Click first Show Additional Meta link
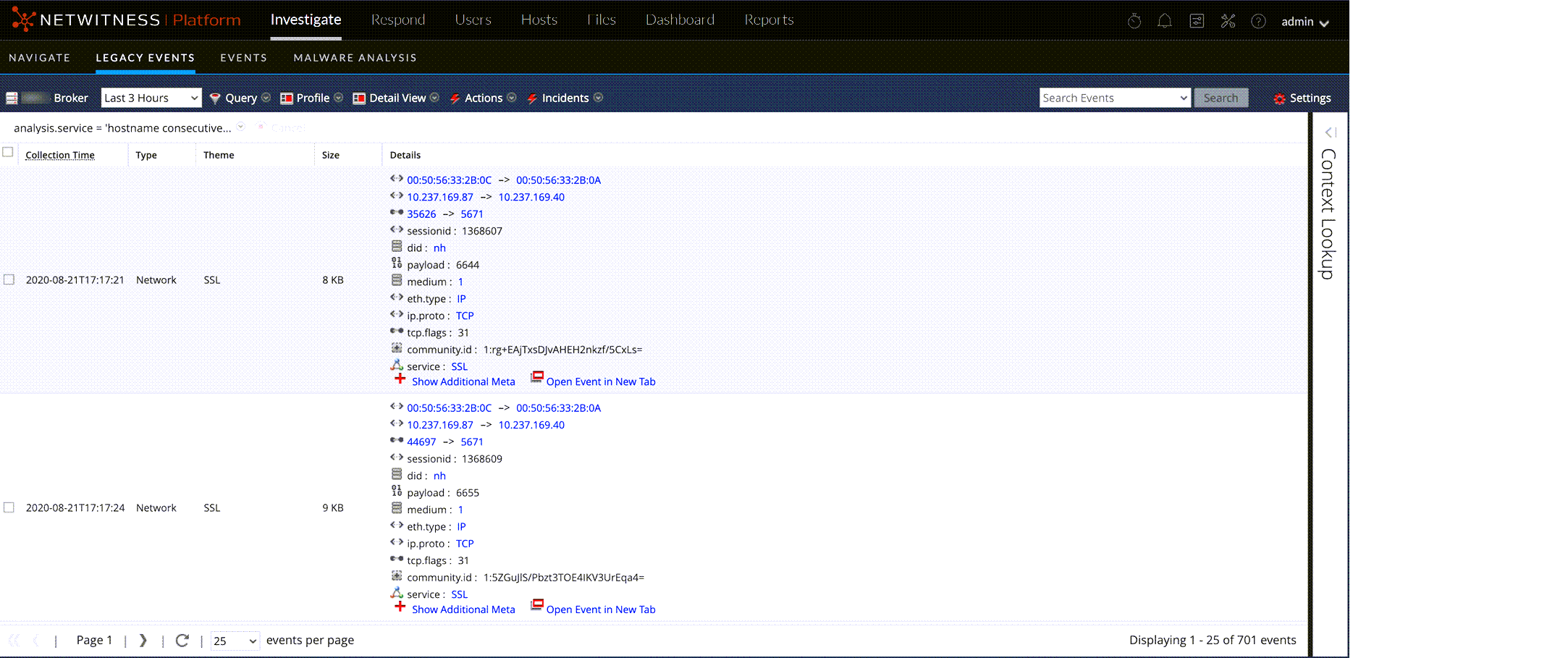The width and height of the screenshot is (1568, 658). (463, 381)
